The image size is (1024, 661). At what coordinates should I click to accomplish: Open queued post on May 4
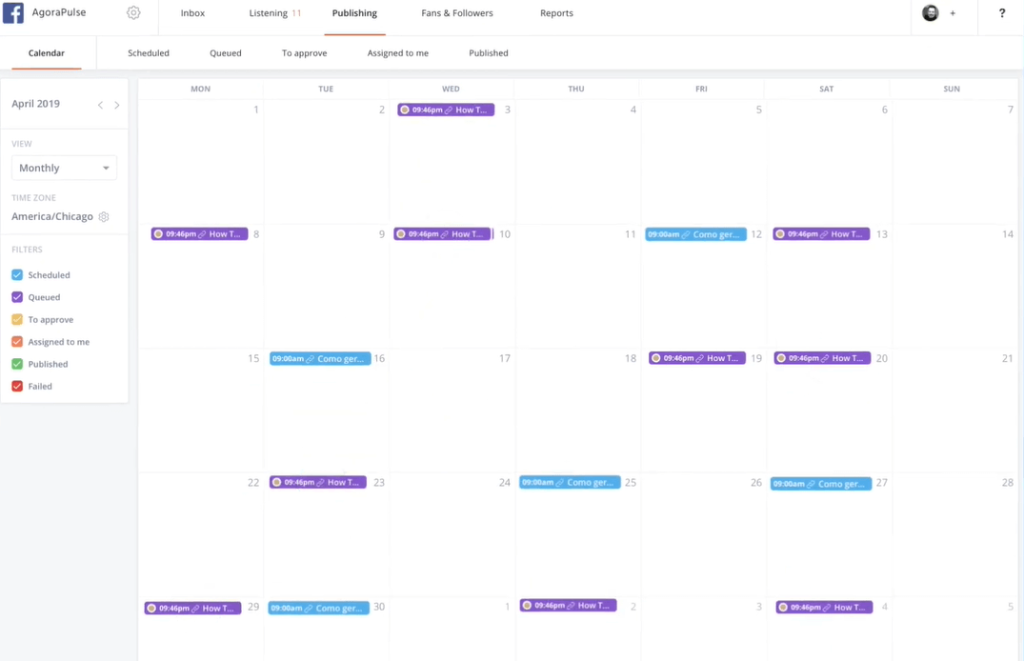click(824, 607)
